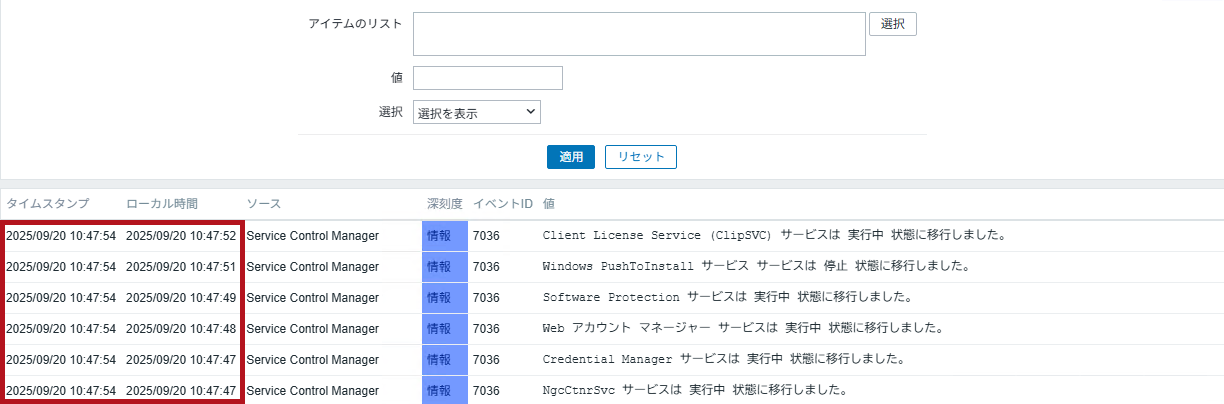Image resolution: width=1224 pixels, height=404 pixels.
Task: Click the イベントID column header
Action: coord(503,204)
